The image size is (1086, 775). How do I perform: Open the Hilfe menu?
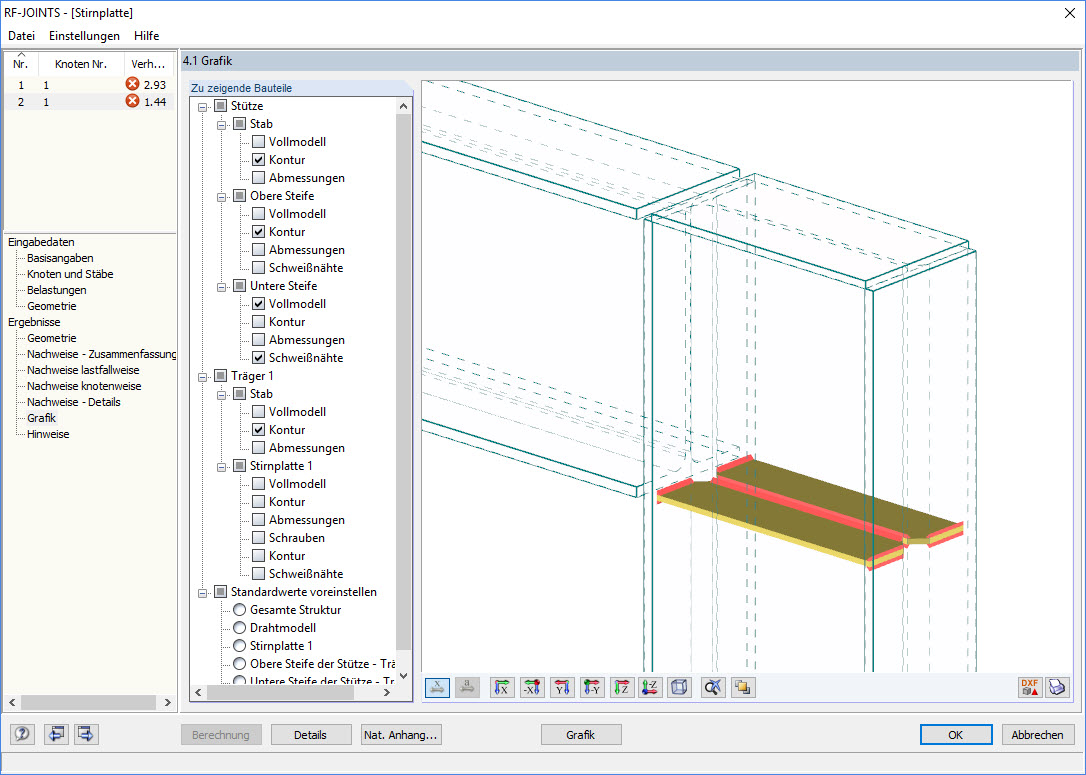tap(146, 35)
